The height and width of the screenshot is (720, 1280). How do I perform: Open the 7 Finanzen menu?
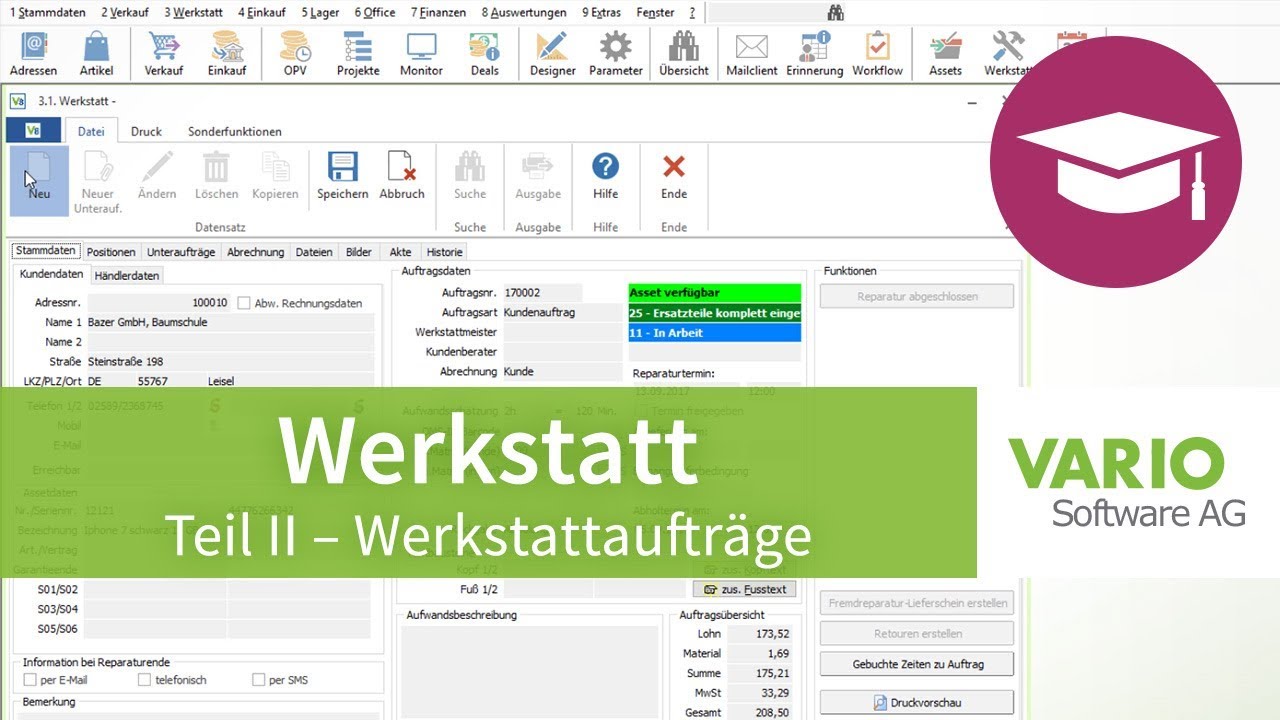pos(438,13)
